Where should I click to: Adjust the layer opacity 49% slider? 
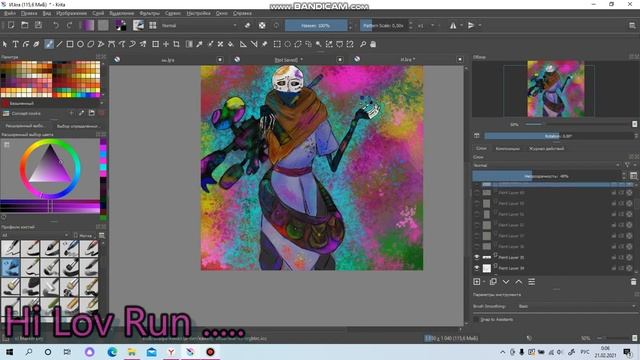[x=546, y=176]
